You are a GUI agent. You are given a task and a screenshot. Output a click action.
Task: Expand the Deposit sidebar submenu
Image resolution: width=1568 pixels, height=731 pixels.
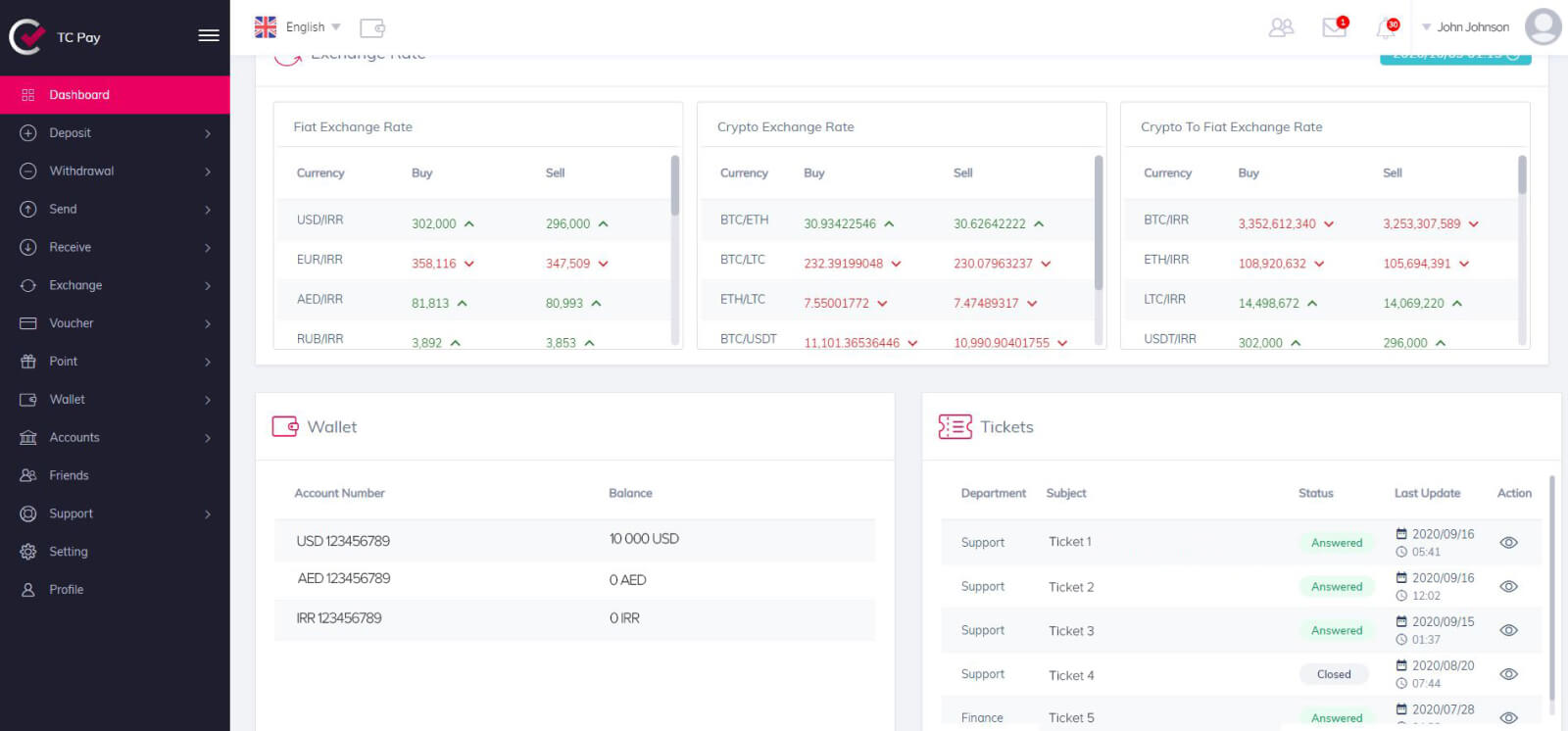pos(115,133)
